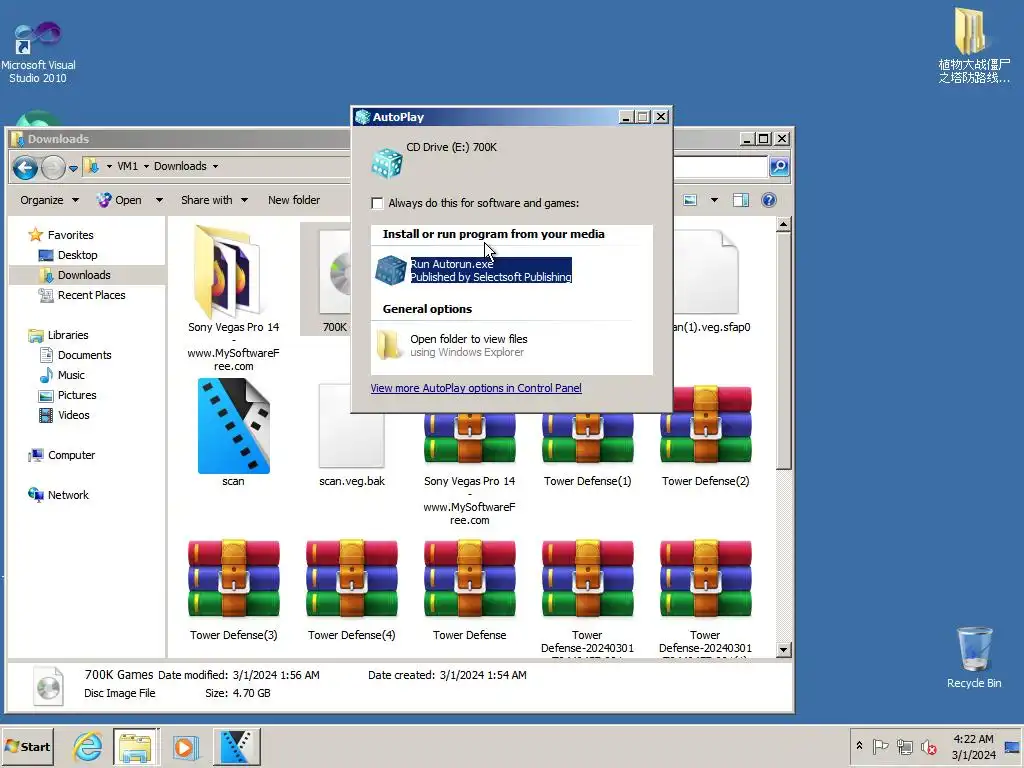
Task: Toggle the preview pane button
Action: point(741,200)
